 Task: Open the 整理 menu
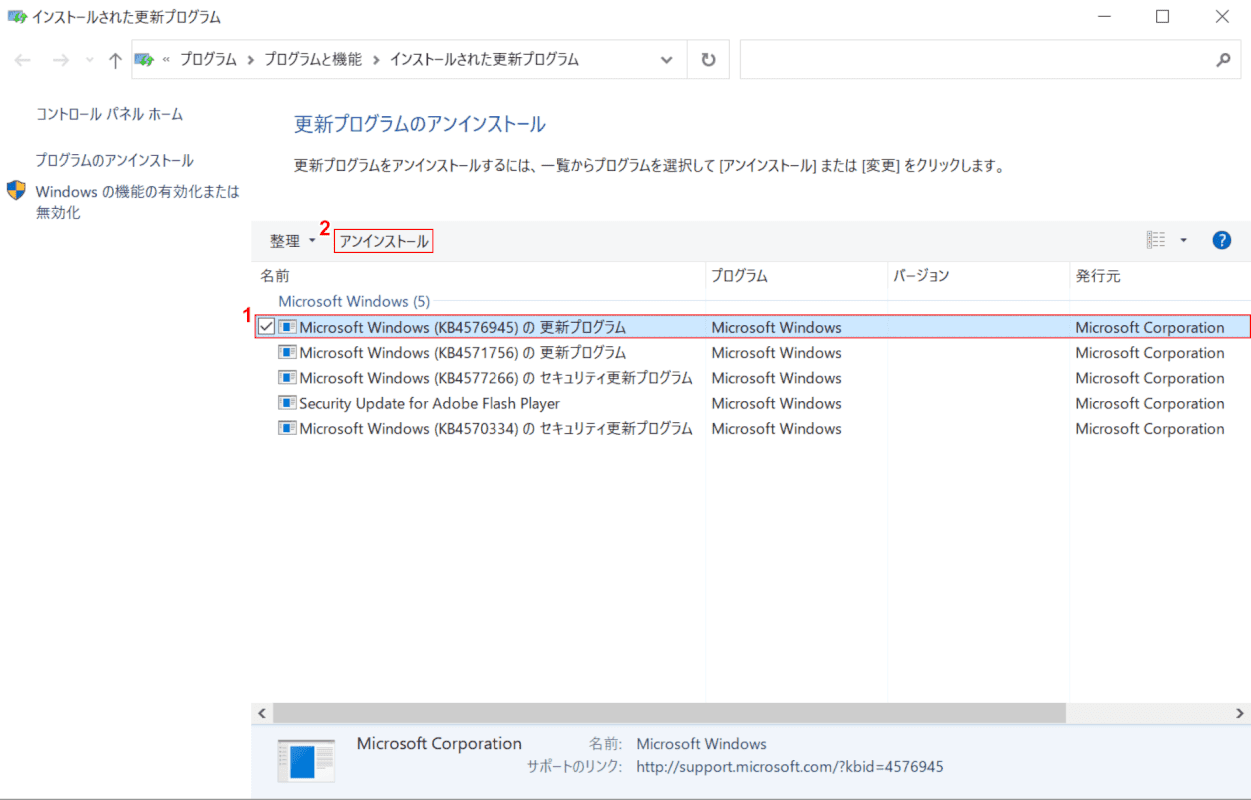point(292,241)
